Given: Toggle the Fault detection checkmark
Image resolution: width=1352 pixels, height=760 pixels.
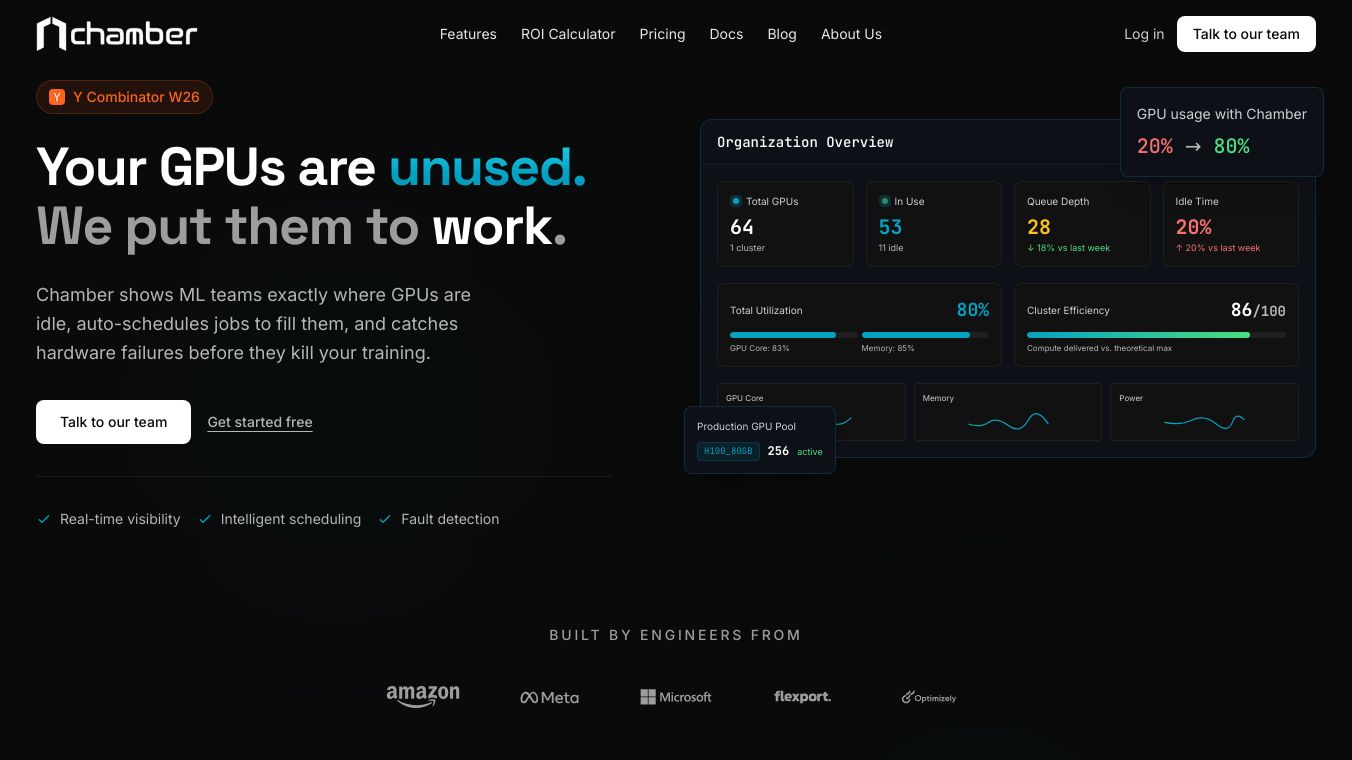Looking at the screenshot, I should pos(385,519).
